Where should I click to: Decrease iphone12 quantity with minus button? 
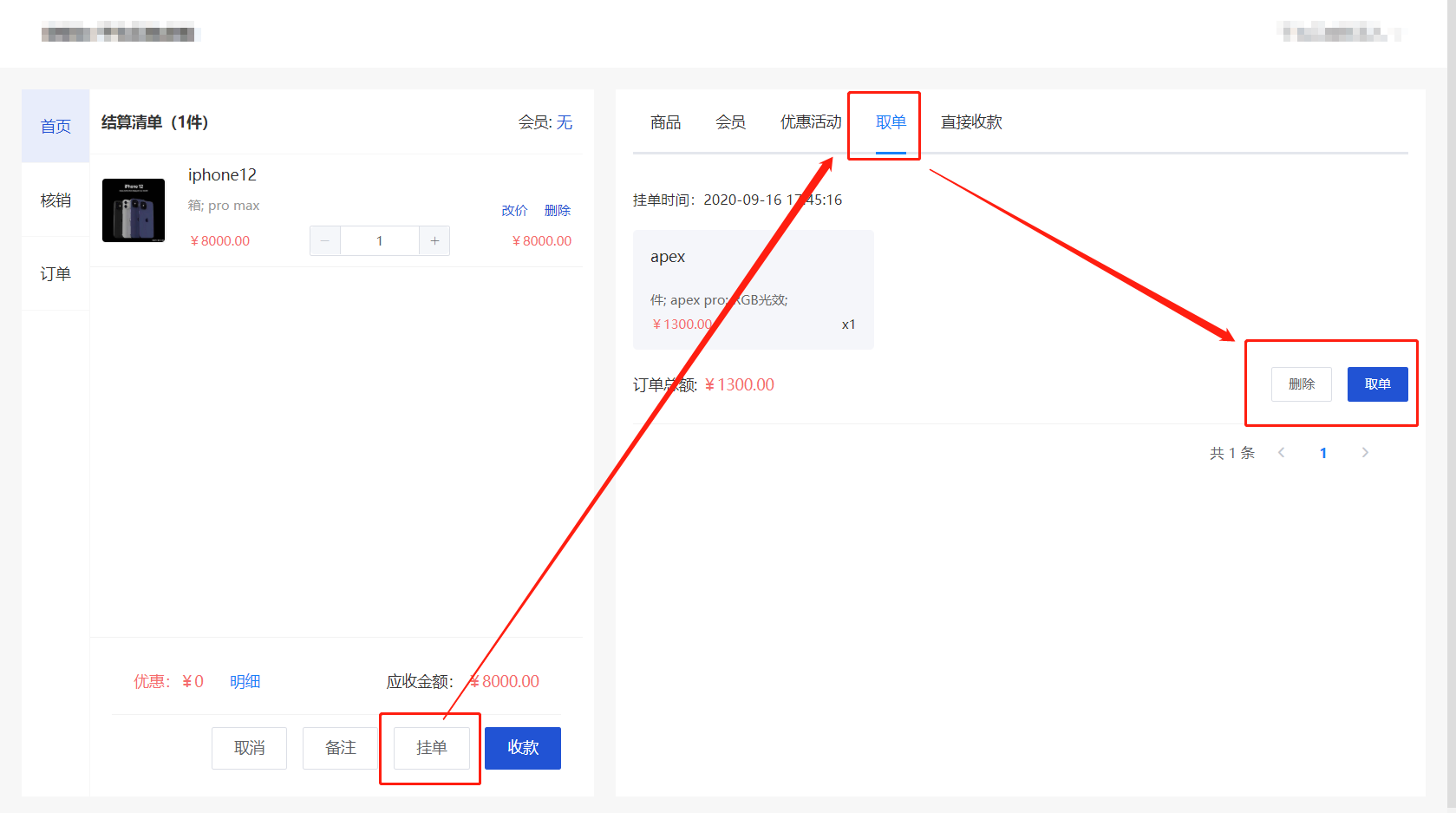pyautogui.click(x=325, y=241)
